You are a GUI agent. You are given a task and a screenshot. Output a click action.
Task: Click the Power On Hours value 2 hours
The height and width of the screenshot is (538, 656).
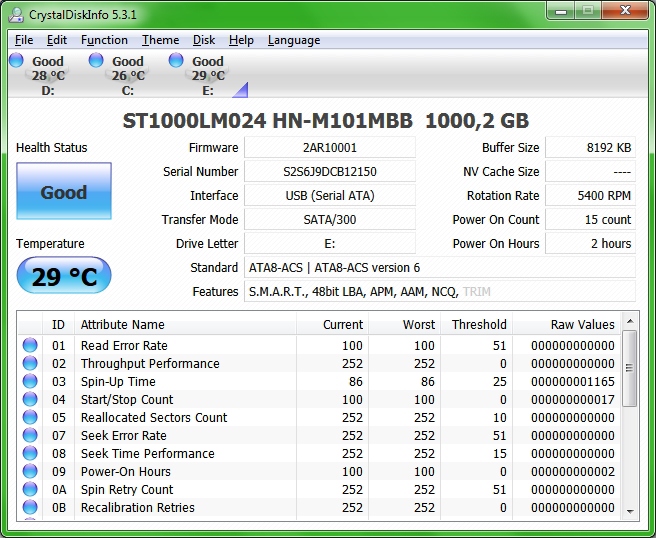pos(590,243)
